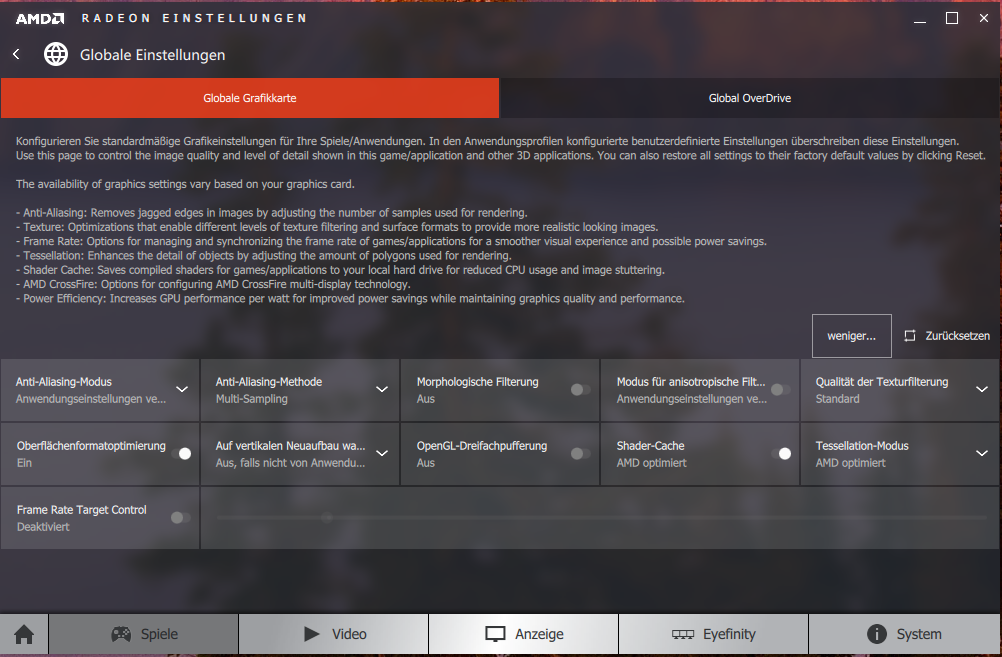Open the Video section
This screenshot has width=1002, height=657.
[x=334, y=634]
